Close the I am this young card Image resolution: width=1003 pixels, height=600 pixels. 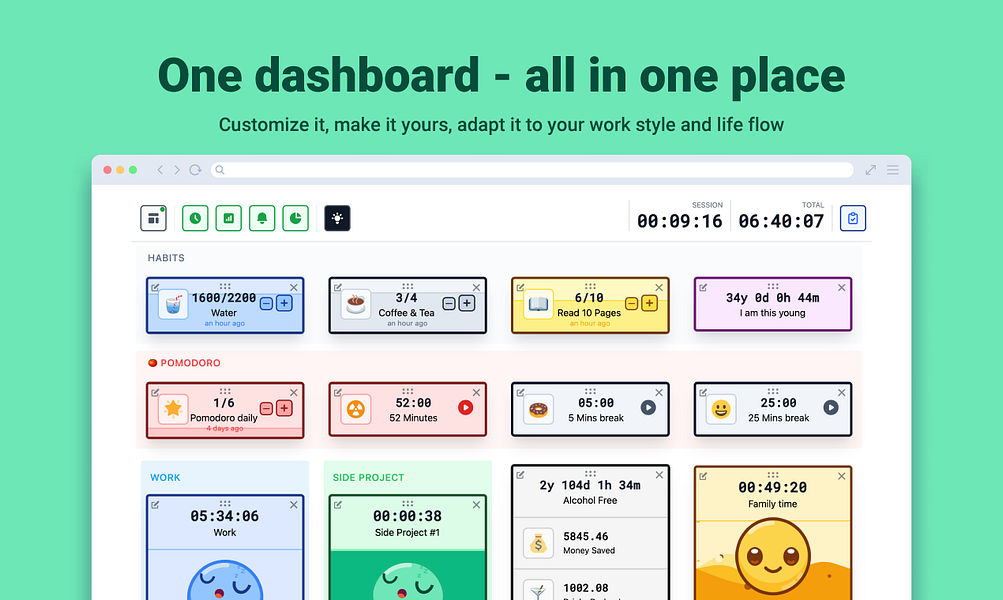click(842, 288)
